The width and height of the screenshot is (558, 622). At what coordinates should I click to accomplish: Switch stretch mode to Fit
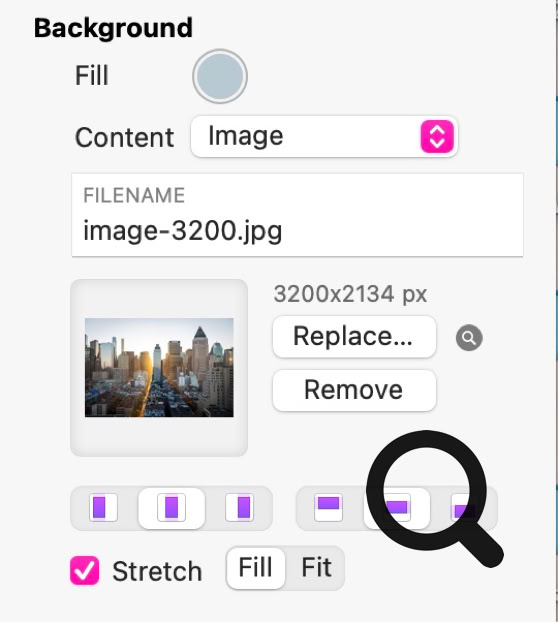point(316,568)
